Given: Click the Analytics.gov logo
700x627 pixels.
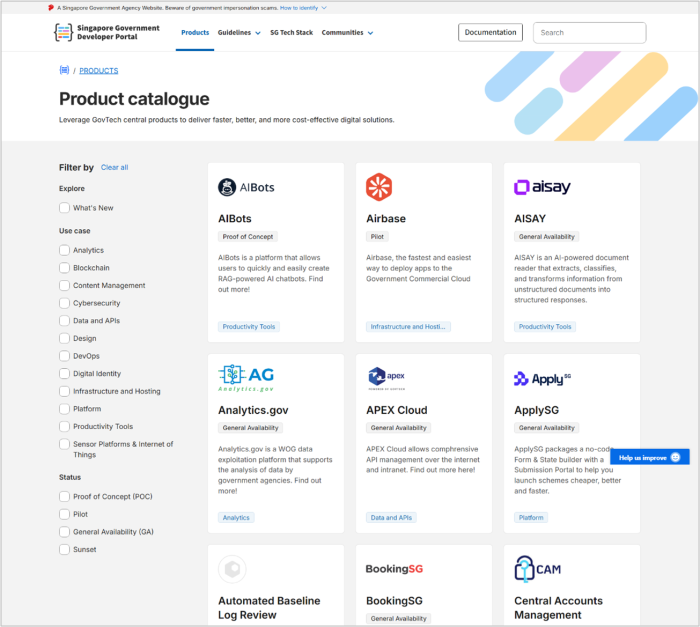Looking at the screenshot, I should [x=246, y=377].
